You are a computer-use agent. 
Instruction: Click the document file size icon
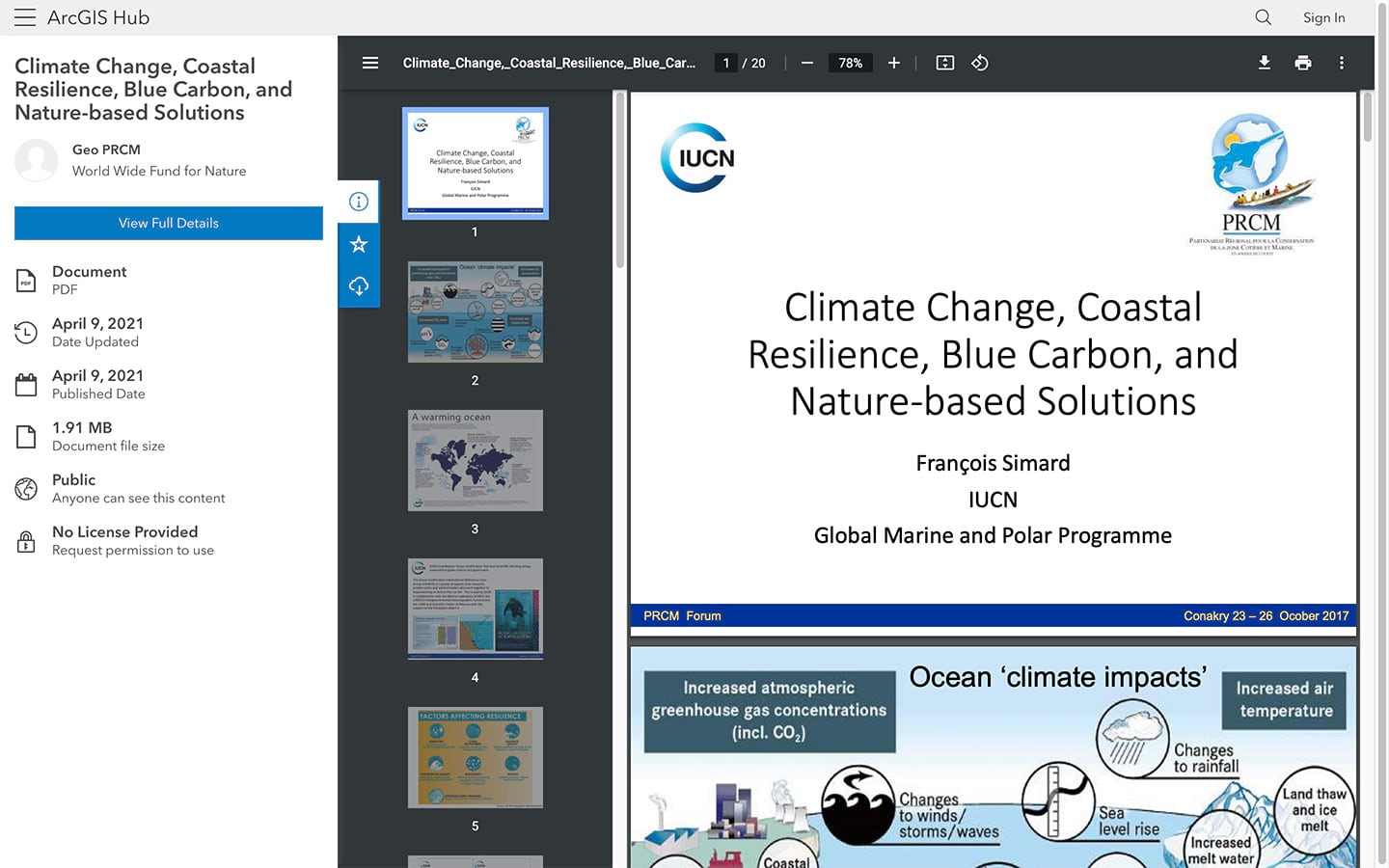point(26,437)
